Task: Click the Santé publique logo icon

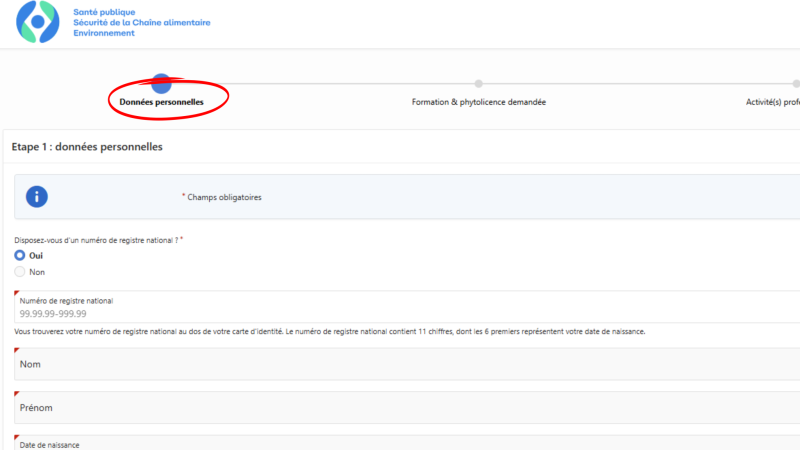Action: pos(38,22)
